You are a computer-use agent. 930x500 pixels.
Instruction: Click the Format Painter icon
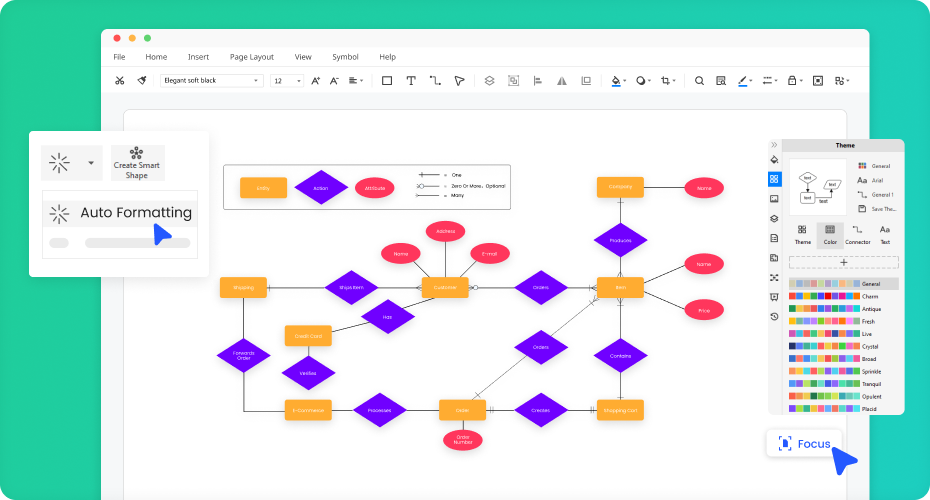pyautogui.click(x=142, y=81)
